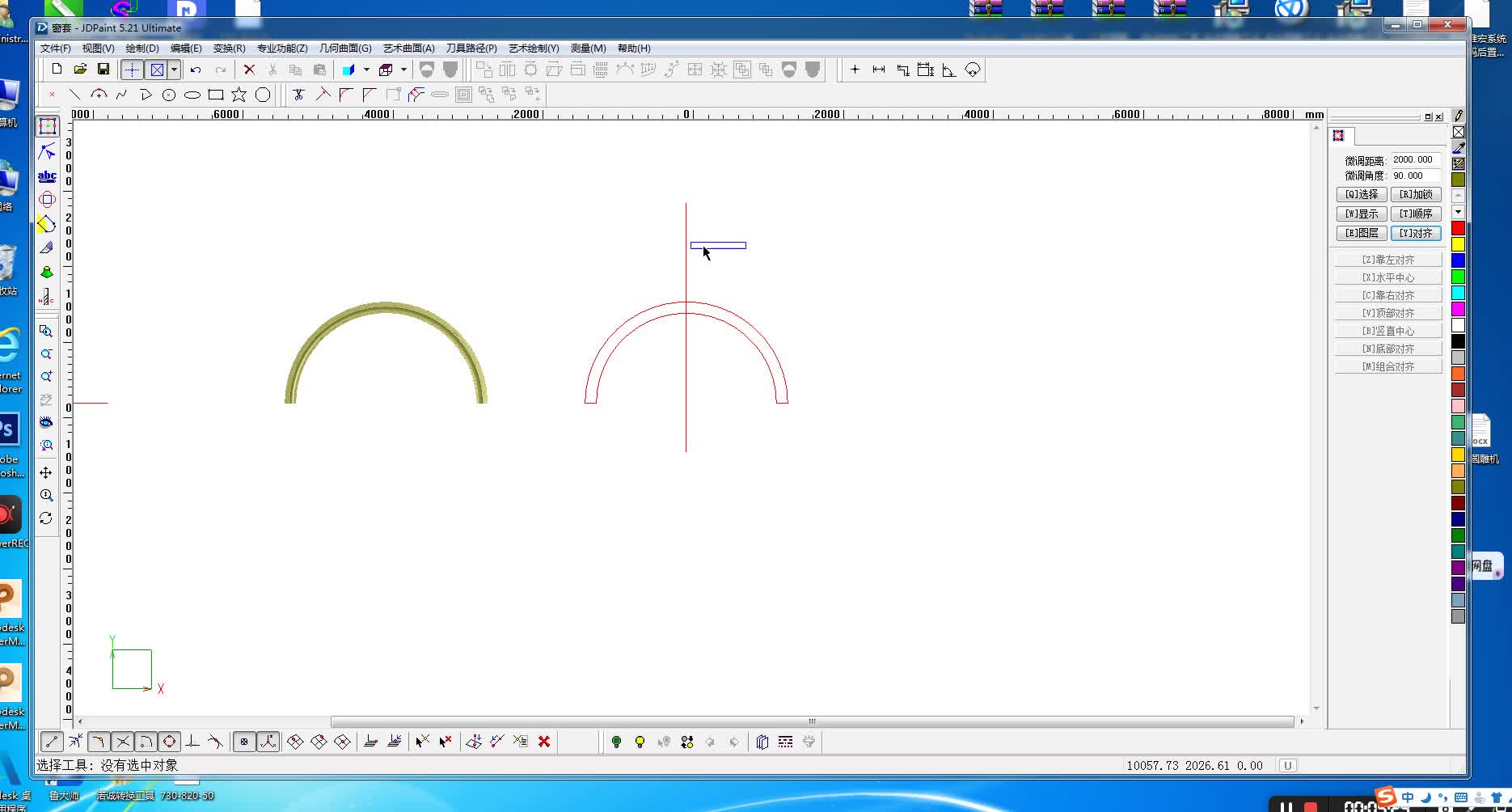Click the [T]顺序 button

(1416, 214)
